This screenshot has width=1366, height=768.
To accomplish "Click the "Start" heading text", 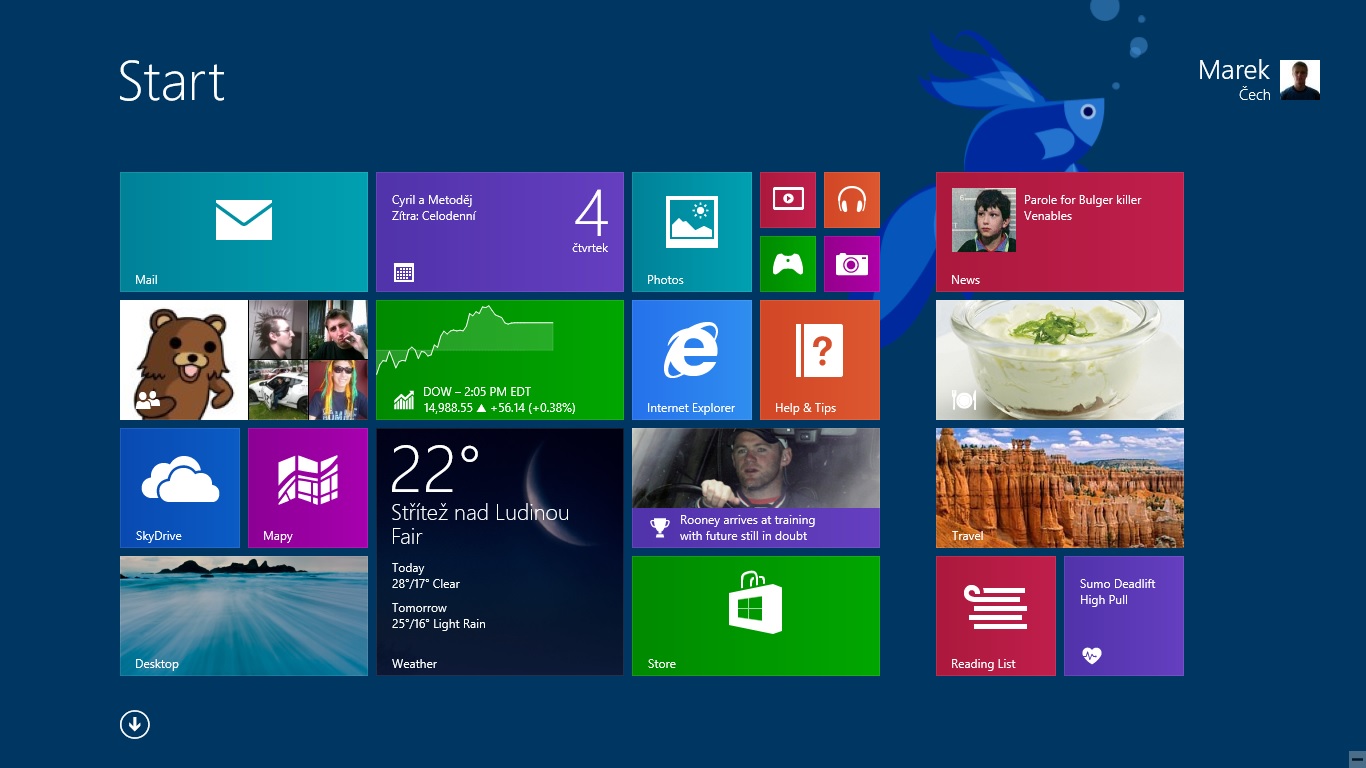I will 172,81.
